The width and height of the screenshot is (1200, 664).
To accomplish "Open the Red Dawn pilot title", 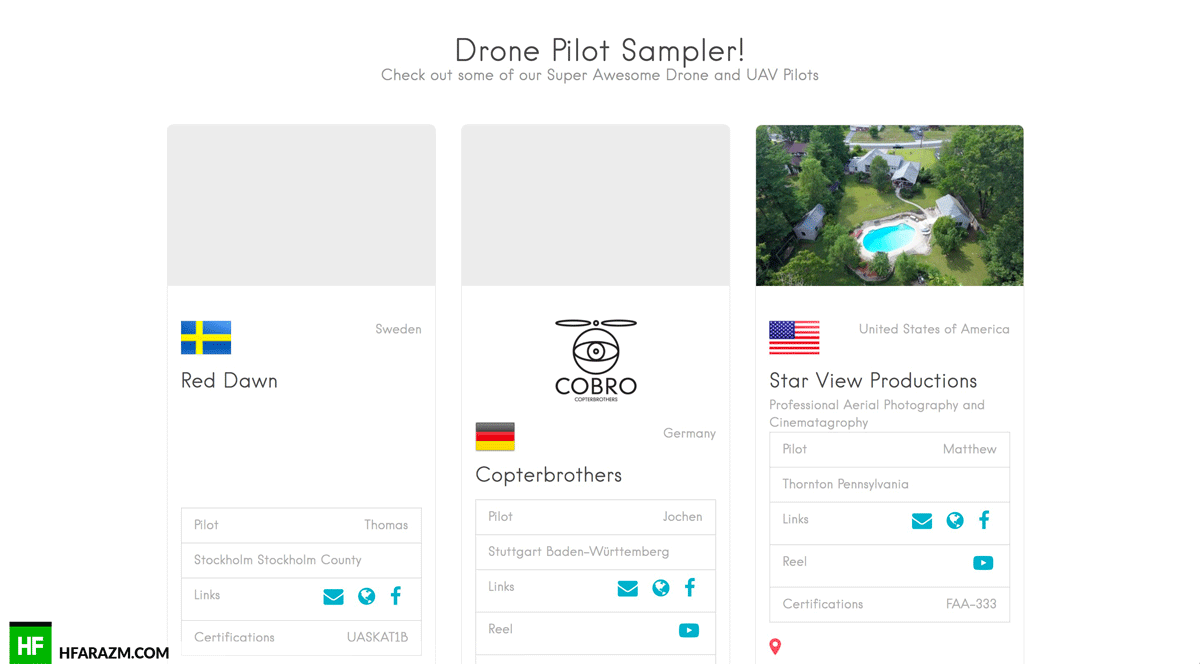I will 229,381.
